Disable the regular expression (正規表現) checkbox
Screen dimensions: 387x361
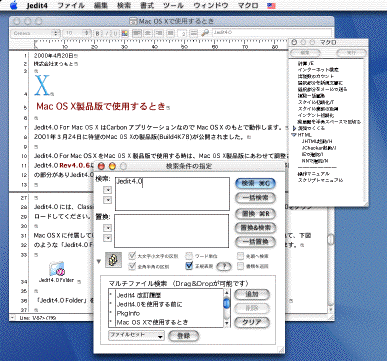[x=189, y=266]
